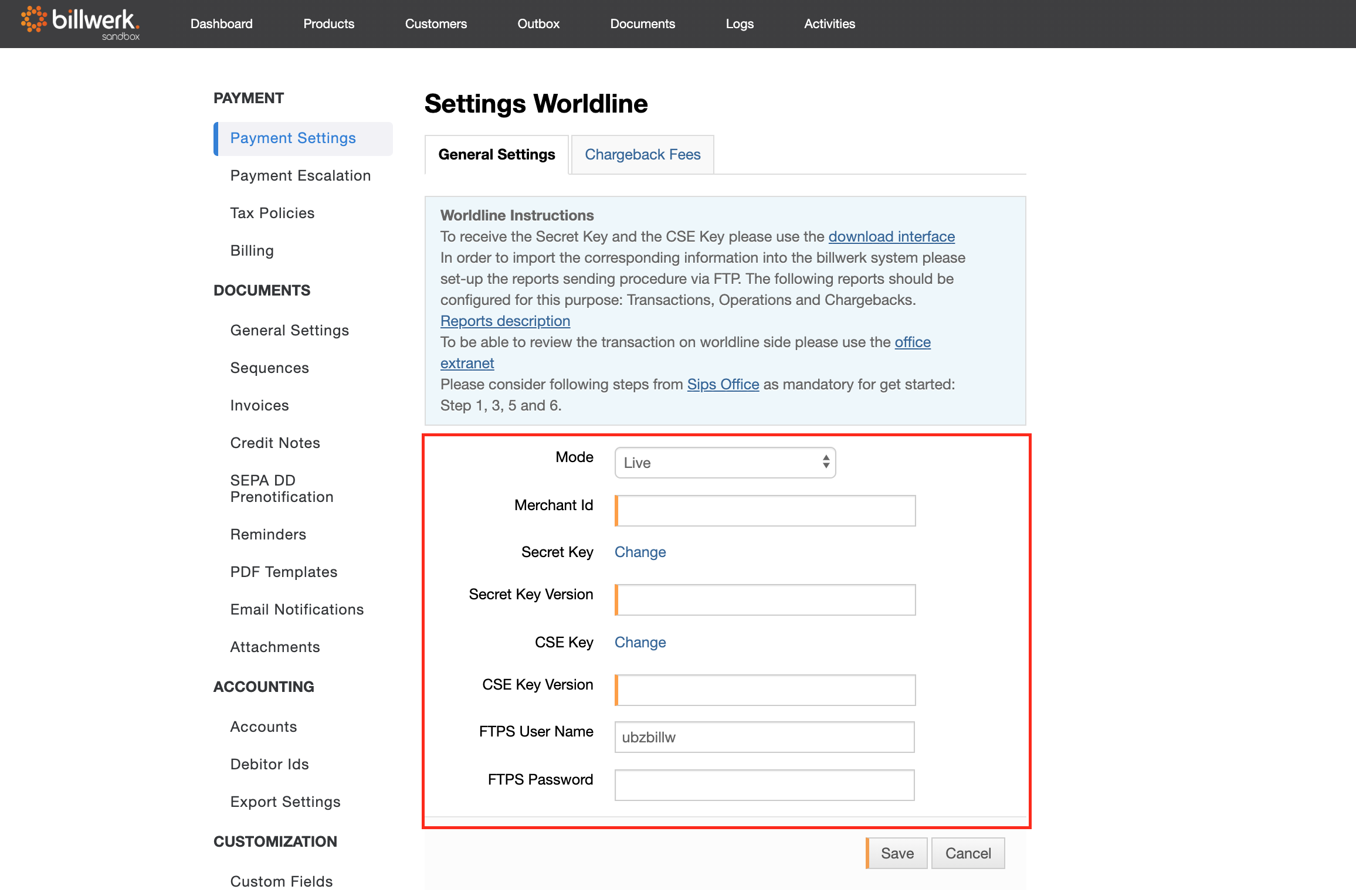Click Change next to Secret Key
This screenshot has width=1356, height=896.
(640, 552)
